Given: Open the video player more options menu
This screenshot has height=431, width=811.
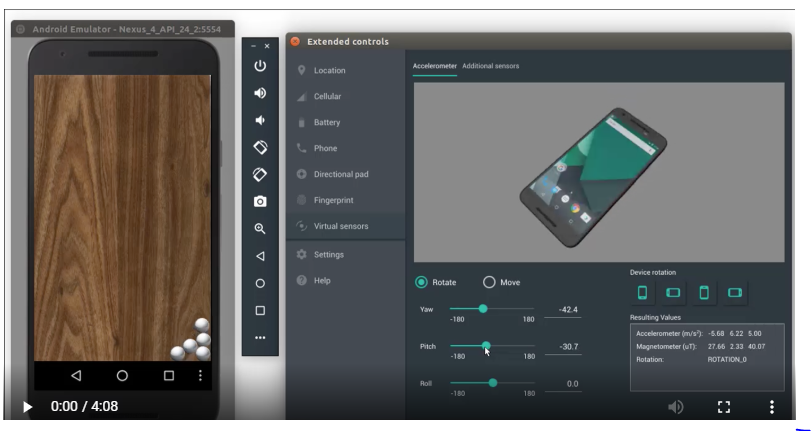Looking at the screenshot, I should click(x=772, y=407).
